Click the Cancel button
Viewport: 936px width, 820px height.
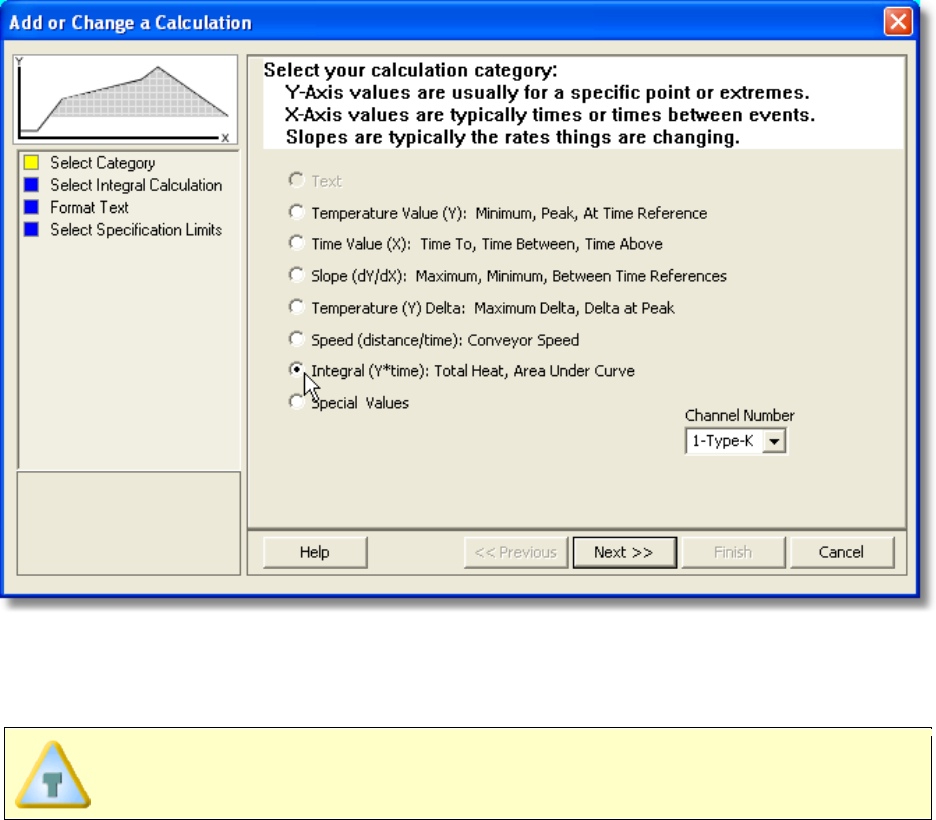click(x=842, y=553)
